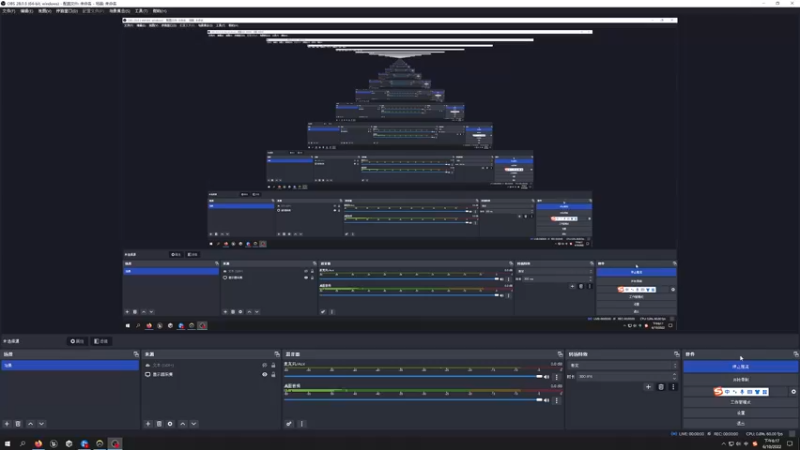Click the Exit button in Controls
800x450 pixels.
pos(741,423)
